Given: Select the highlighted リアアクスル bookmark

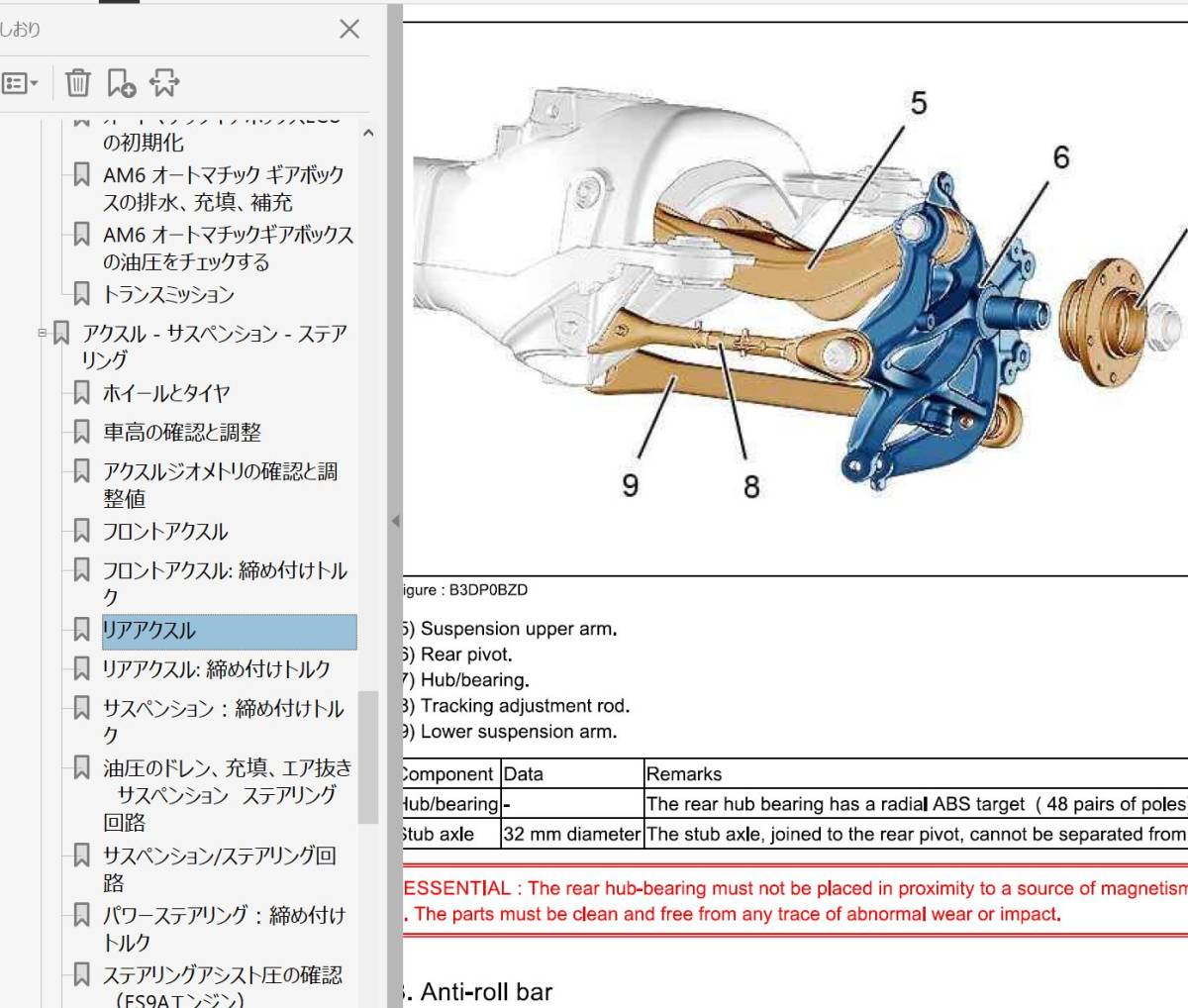Looking at the screenshot, I should point(230,631).
